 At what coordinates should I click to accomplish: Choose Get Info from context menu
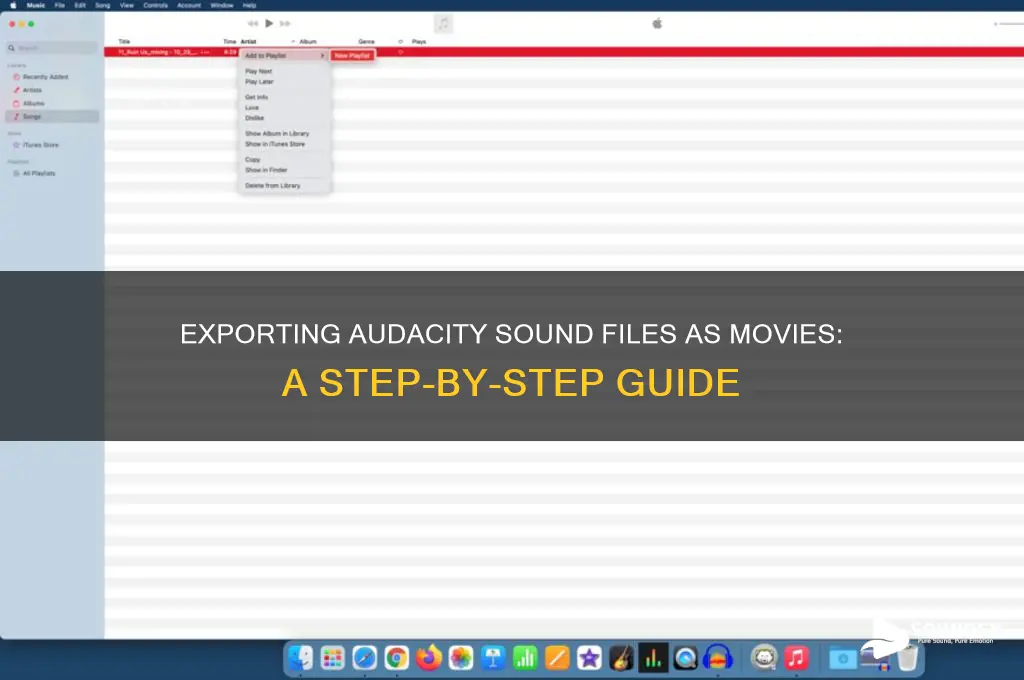point(257,97)
